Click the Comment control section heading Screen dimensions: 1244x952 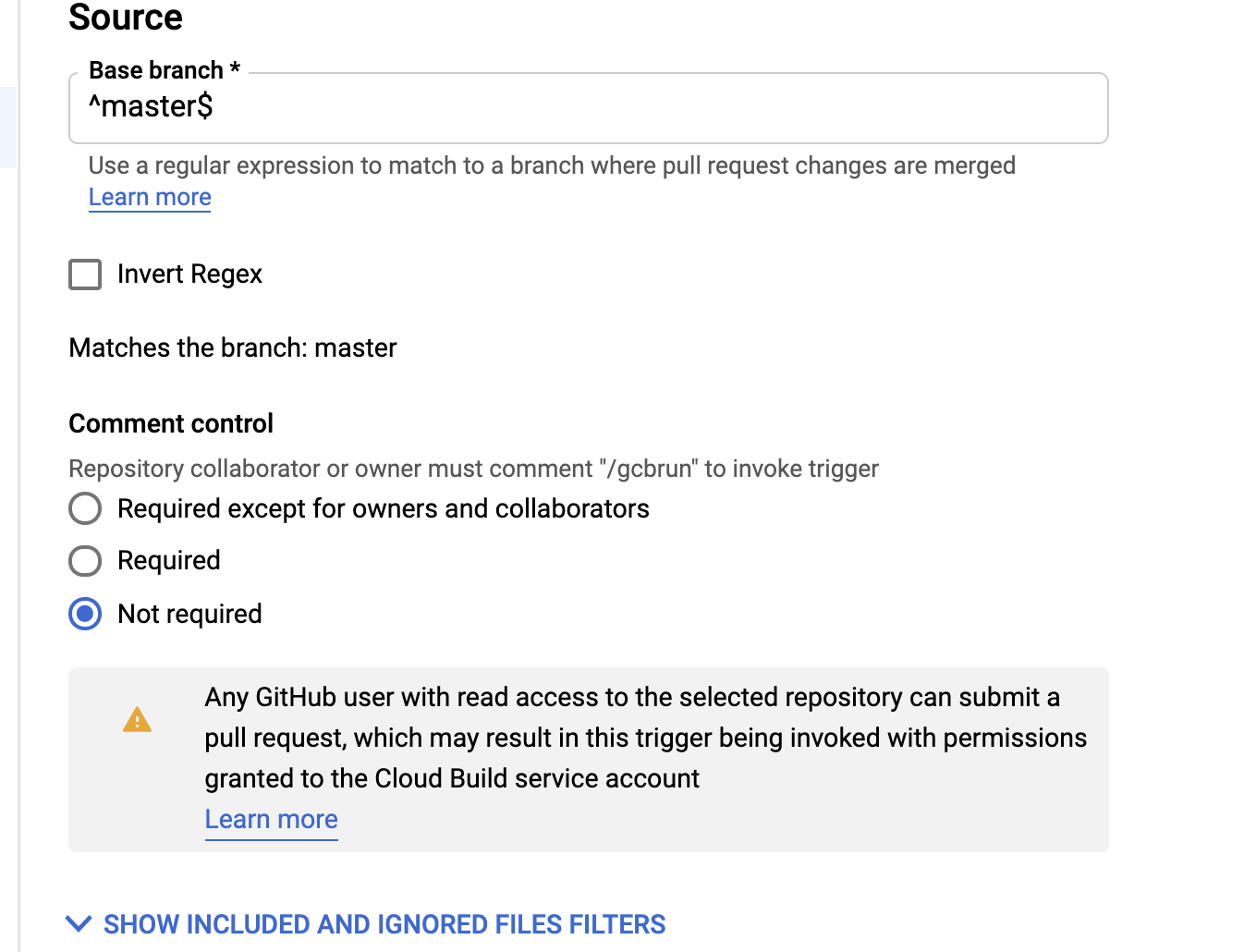(170, 422)
